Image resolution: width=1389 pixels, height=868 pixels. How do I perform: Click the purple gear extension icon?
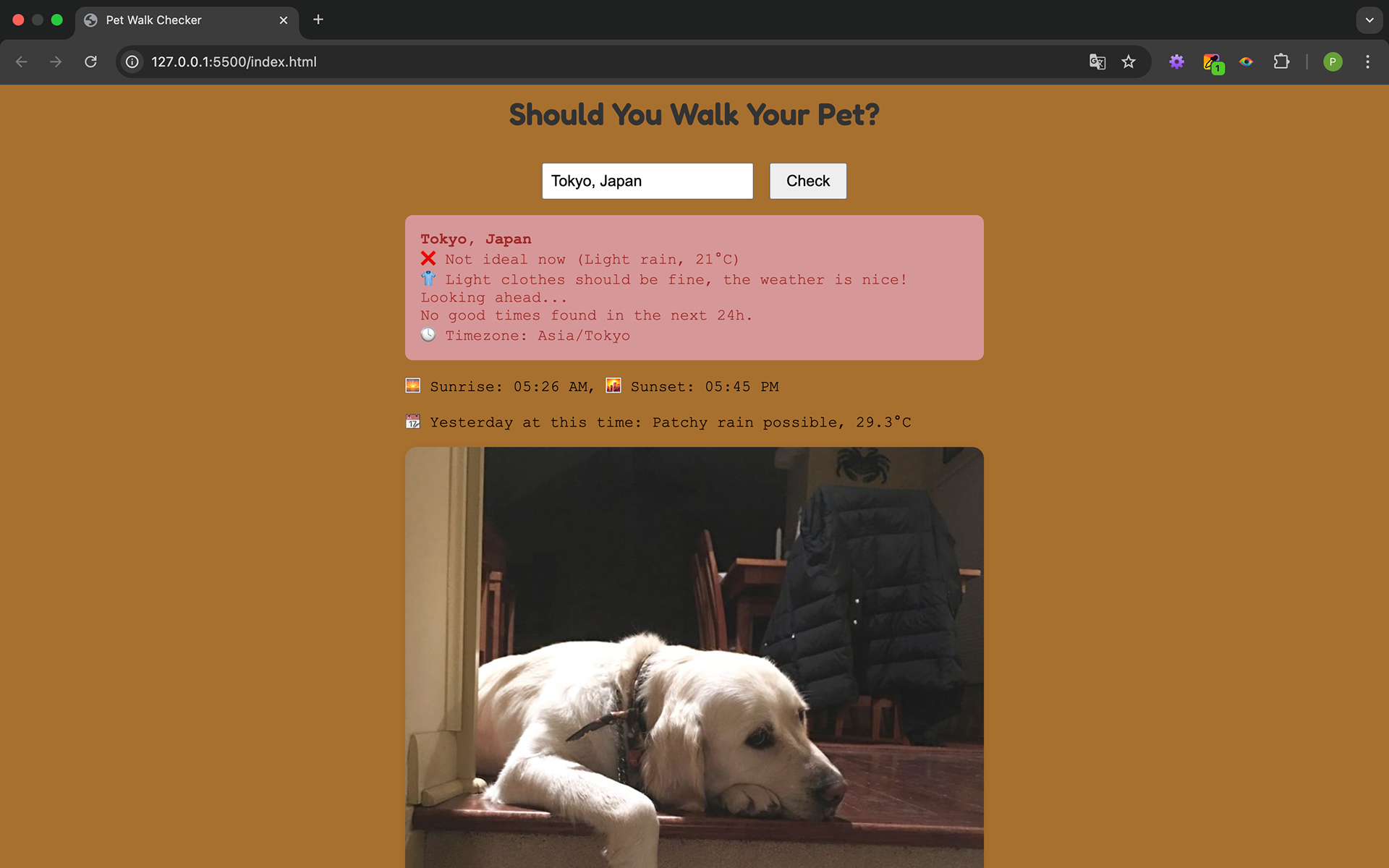click(x=1176, y=62)
